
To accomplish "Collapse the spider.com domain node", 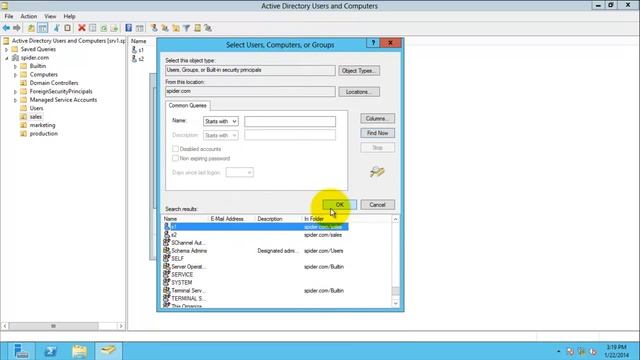I will (x=7, y=58).
